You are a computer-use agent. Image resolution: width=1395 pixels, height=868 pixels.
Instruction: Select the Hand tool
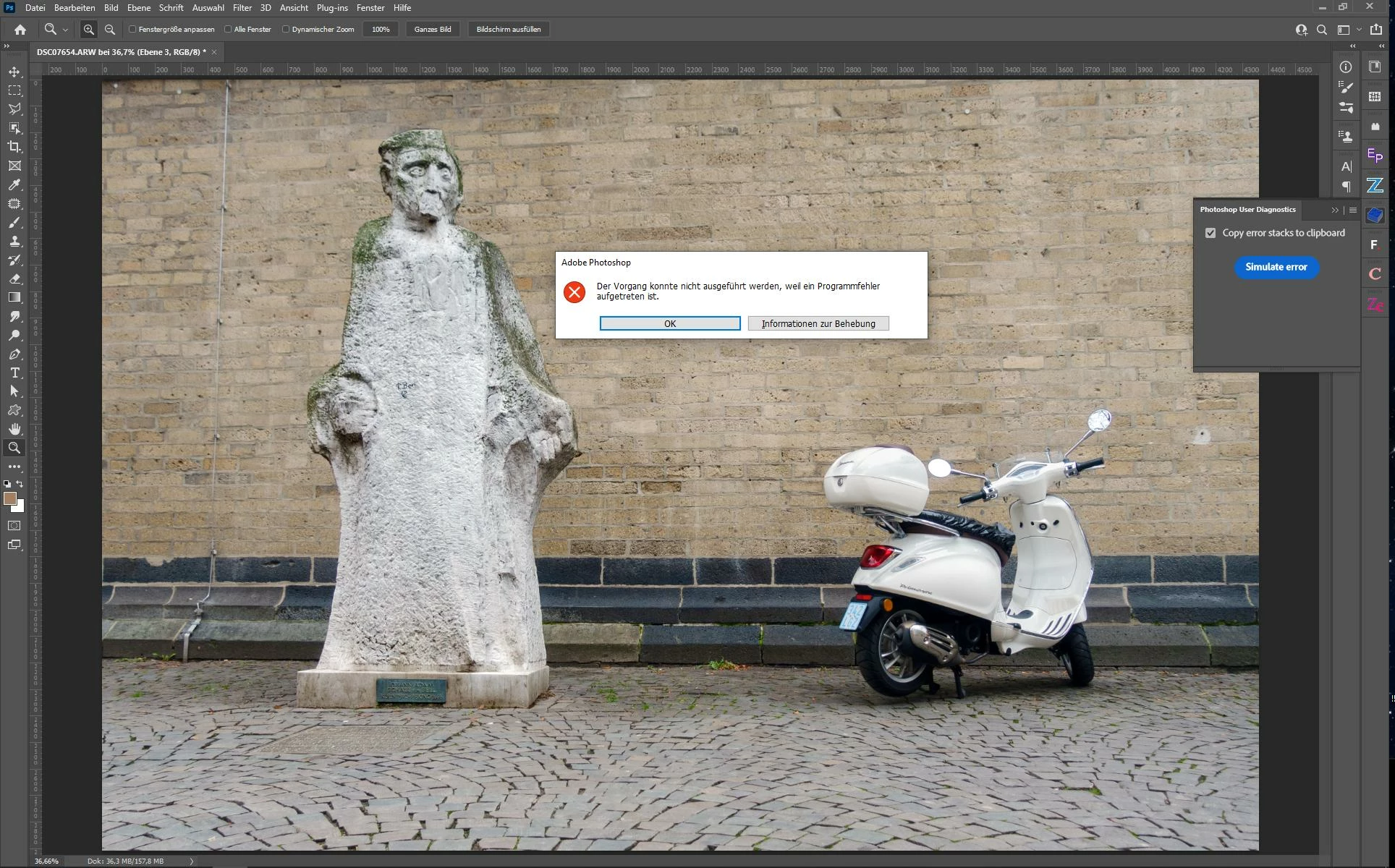14,429
